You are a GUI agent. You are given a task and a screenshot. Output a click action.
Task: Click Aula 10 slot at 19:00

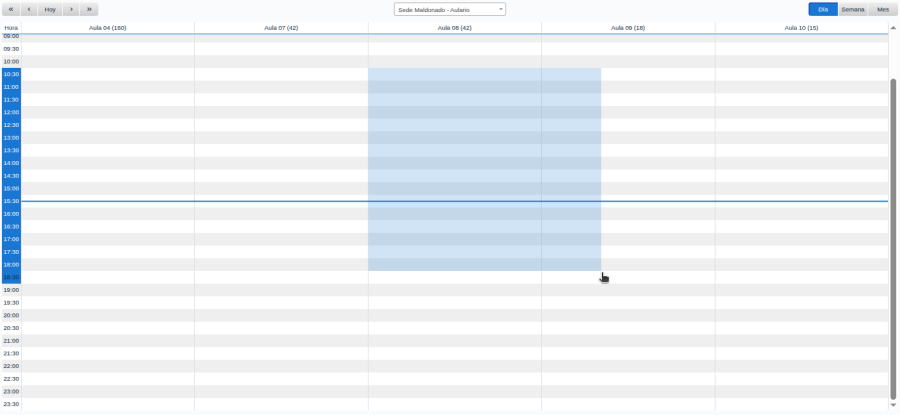click(801, 290)
